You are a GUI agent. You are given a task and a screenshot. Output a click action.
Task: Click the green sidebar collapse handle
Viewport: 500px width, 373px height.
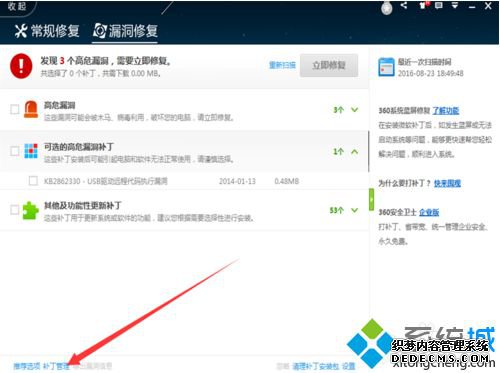coord(371,199)
